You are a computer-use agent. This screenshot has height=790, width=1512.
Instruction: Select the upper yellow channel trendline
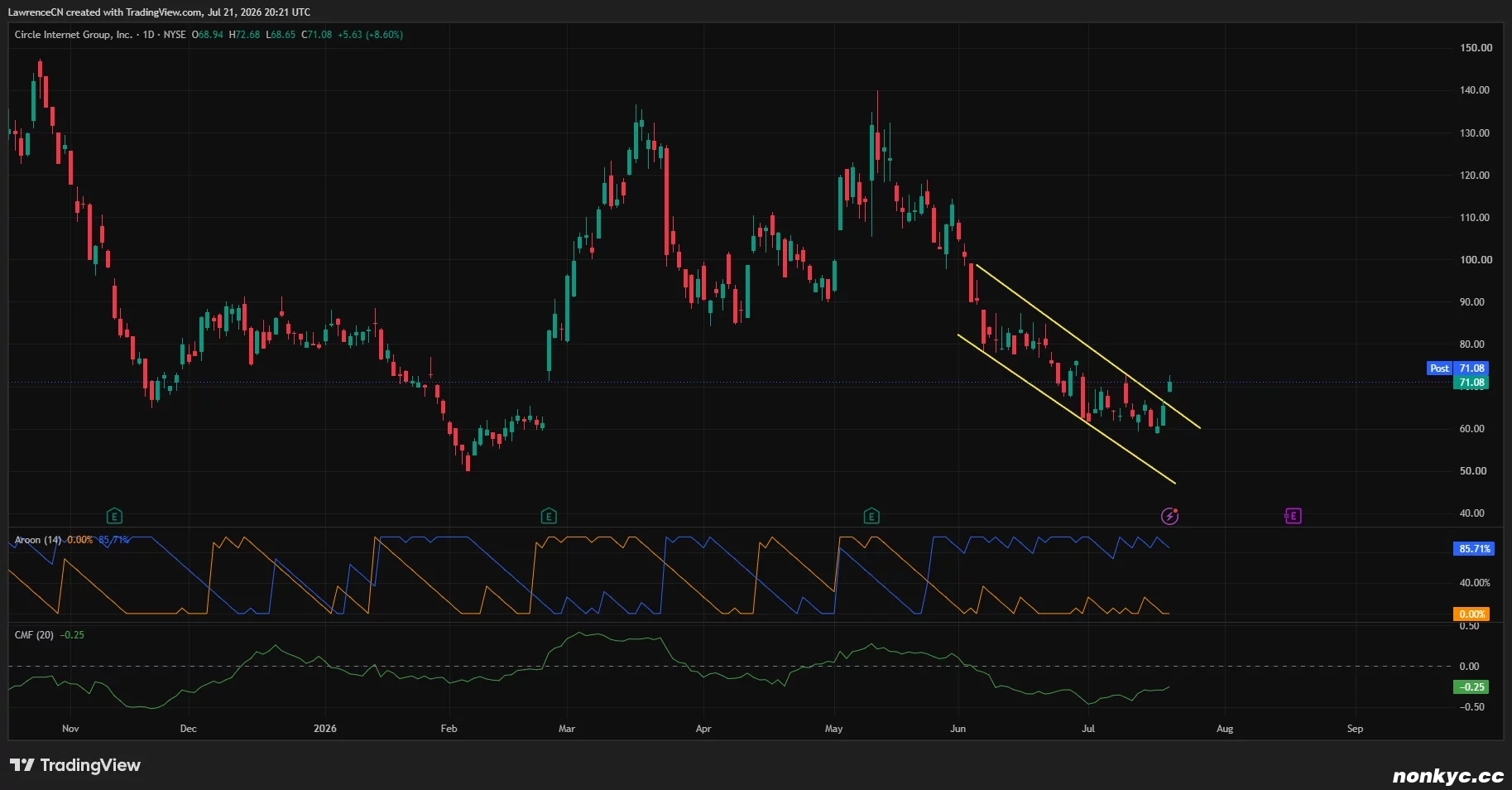1087,346
